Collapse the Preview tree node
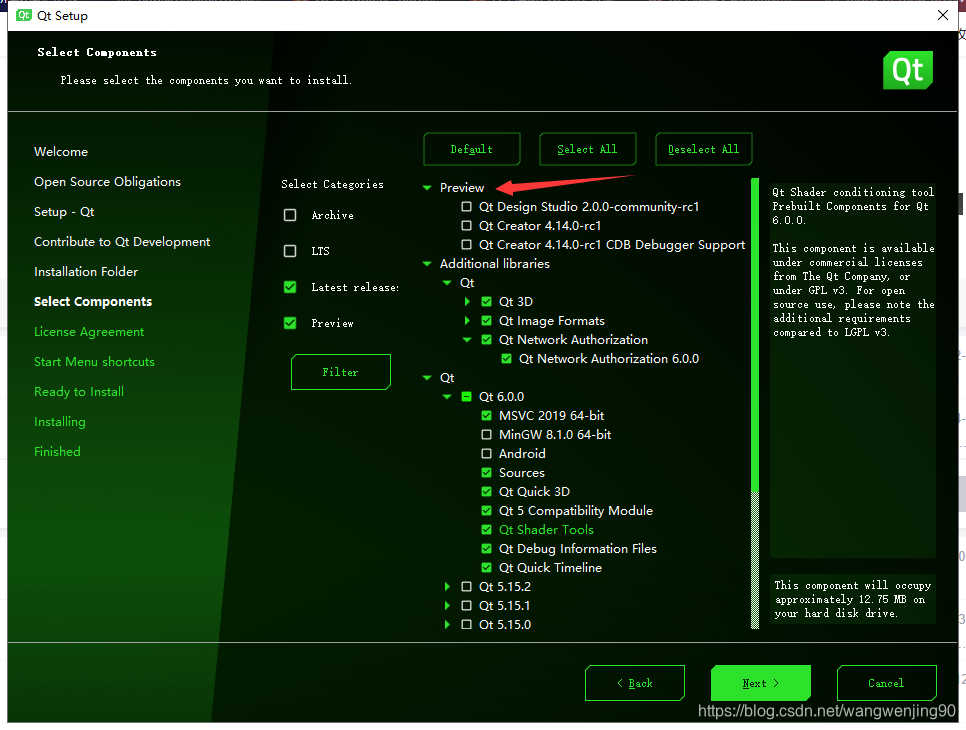 click(x=426, y=187)
